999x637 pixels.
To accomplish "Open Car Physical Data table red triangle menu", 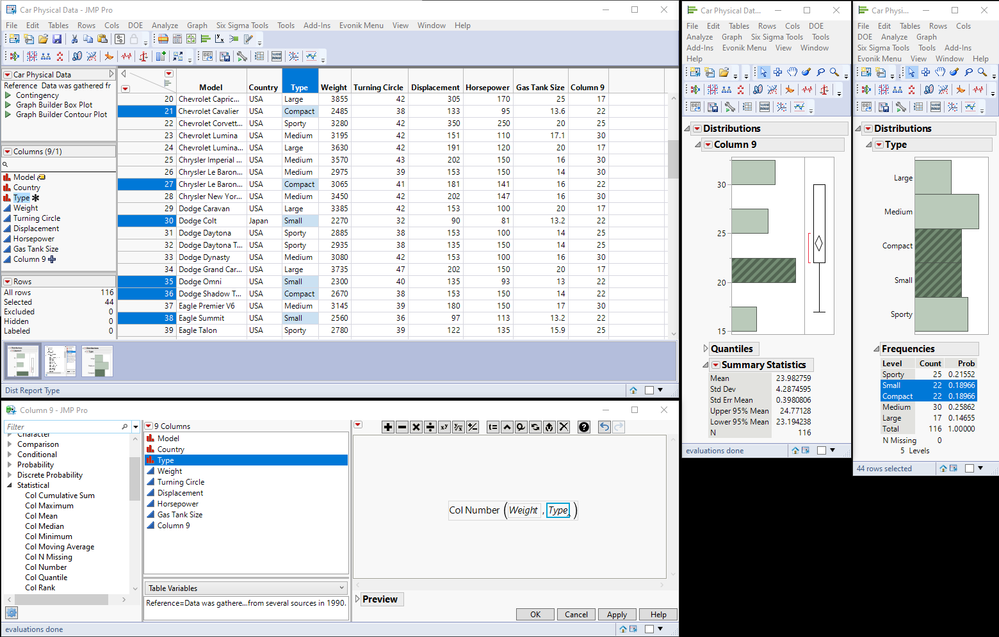I will (x=8, y=75).
